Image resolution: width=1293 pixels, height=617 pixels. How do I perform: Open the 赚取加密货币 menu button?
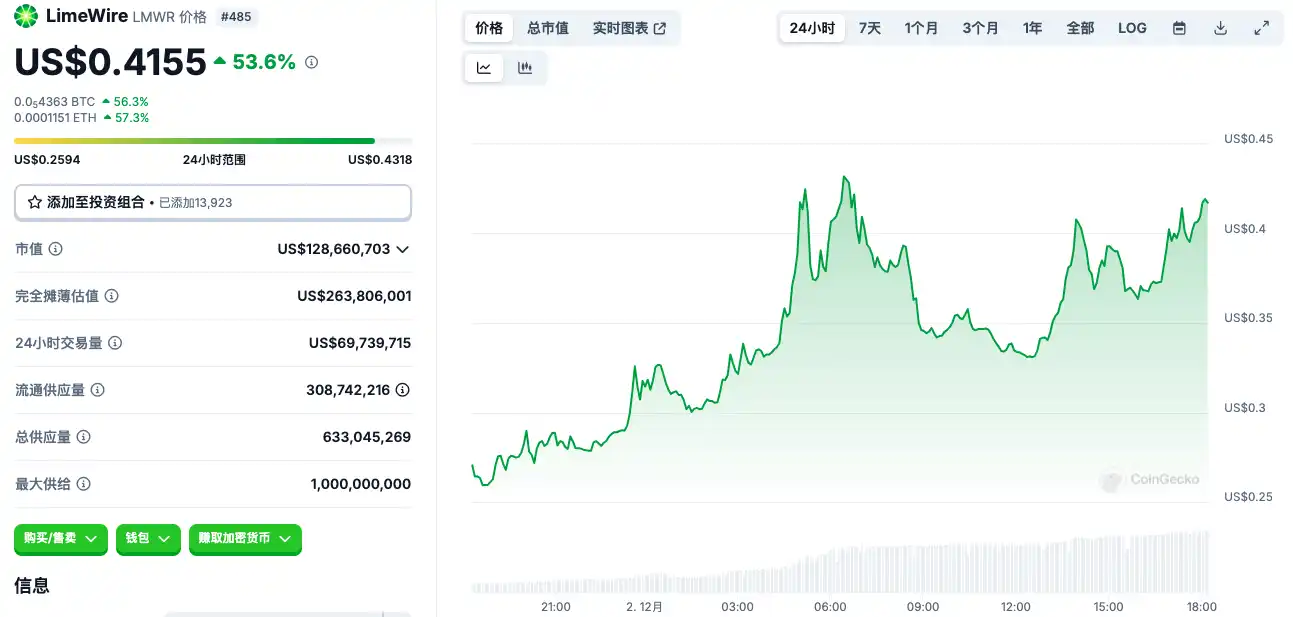coord(245,539)
